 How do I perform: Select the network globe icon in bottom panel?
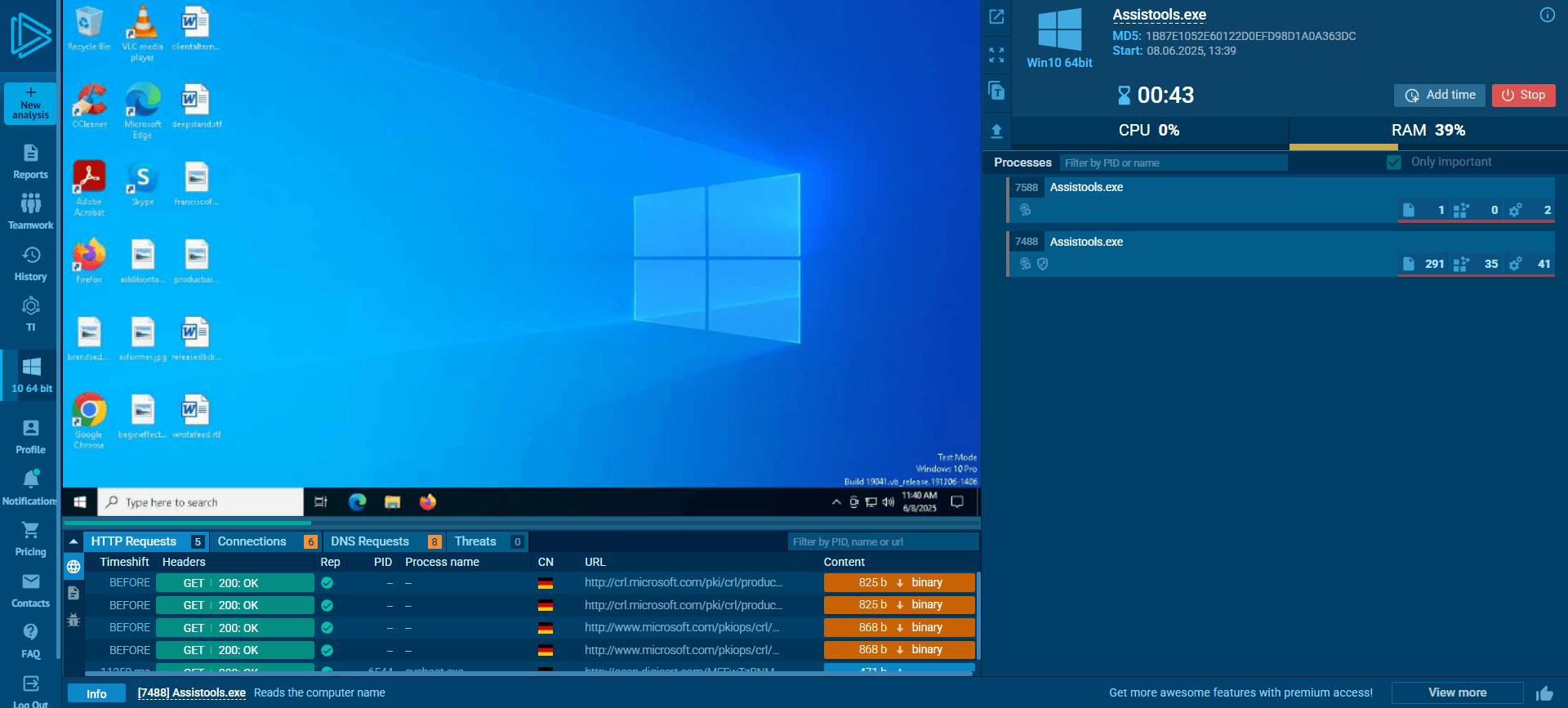coord(73,566)
